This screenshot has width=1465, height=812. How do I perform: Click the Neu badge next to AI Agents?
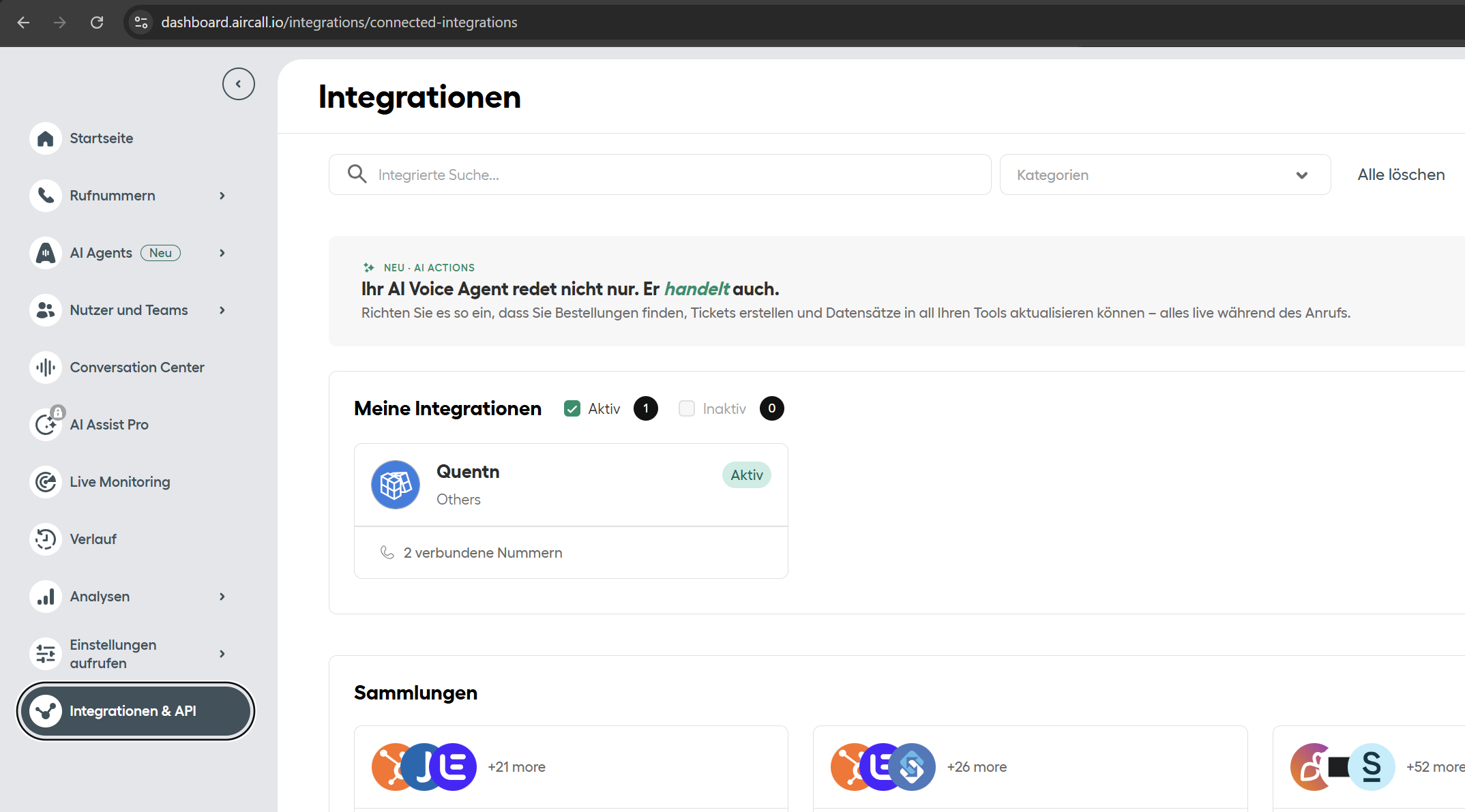tap(160, 253)
